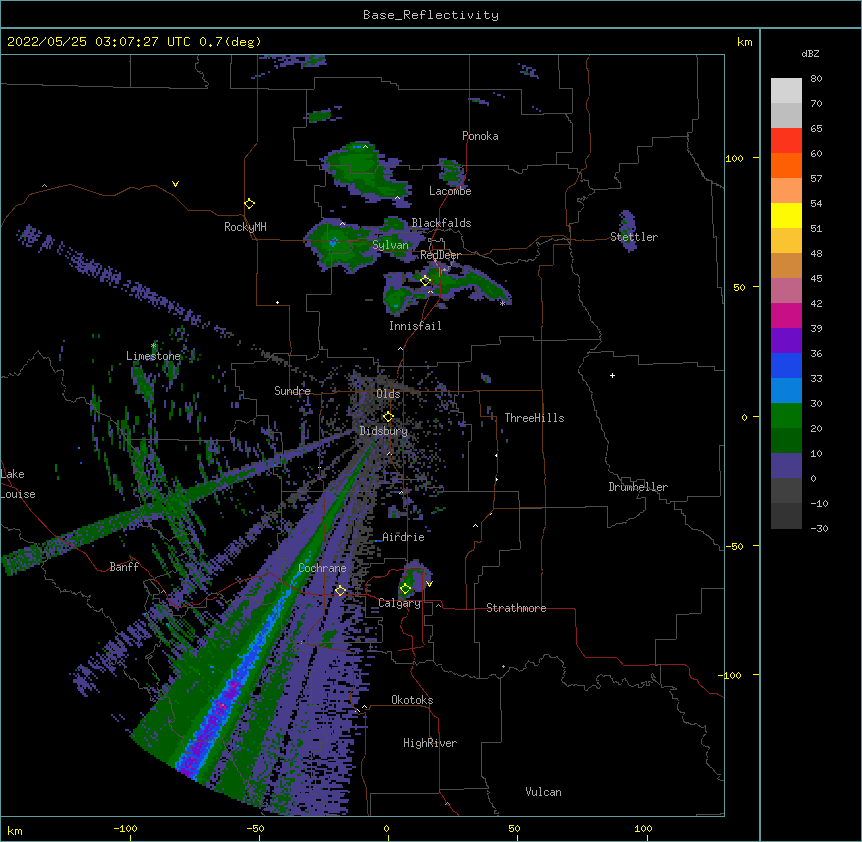Click the Innisfail city label

[x=415, y=326]
